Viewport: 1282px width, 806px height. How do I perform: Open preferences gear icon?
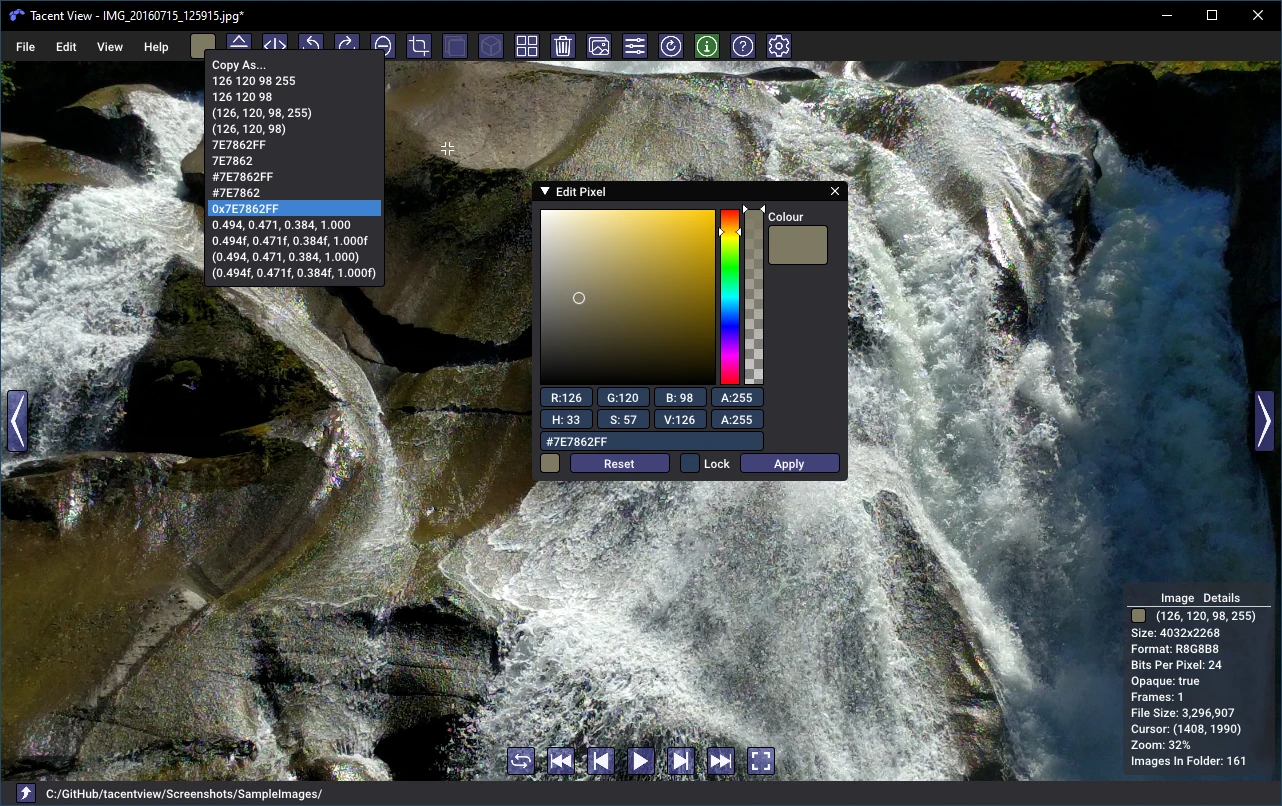tap(779, 46)
